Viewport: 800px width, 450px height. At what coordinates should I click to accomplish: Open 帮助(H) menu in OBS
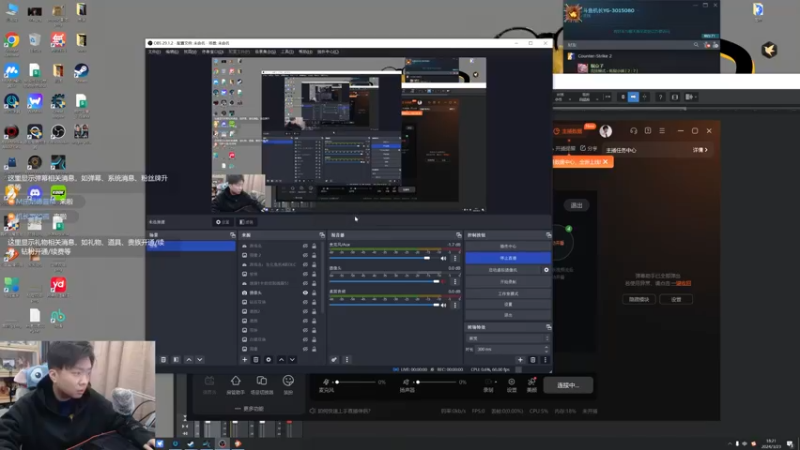tap(305, 52)
